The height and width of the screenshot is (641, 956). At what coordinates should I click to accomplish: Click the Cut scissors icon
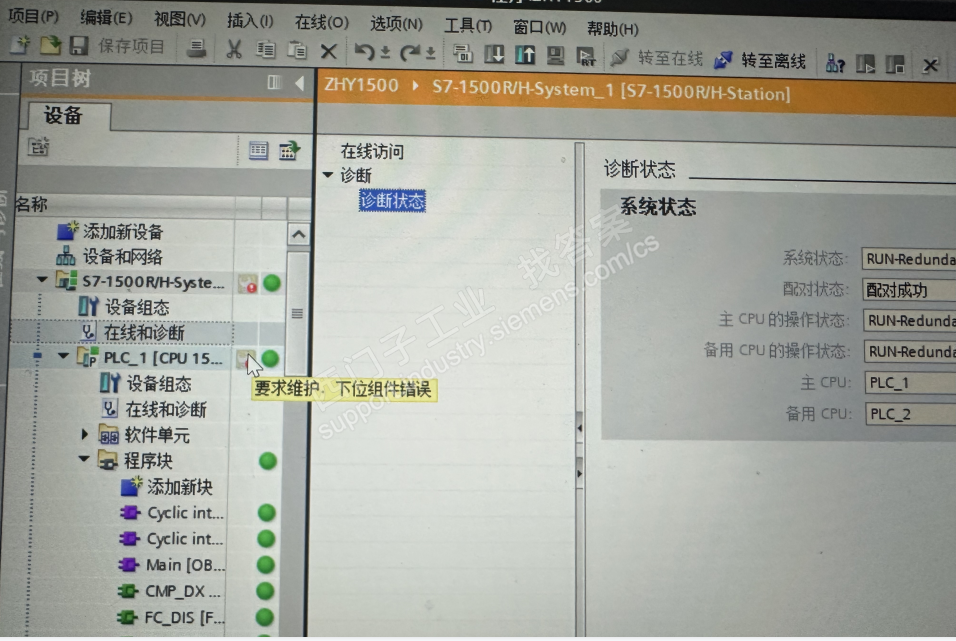(x=234, y=49)
